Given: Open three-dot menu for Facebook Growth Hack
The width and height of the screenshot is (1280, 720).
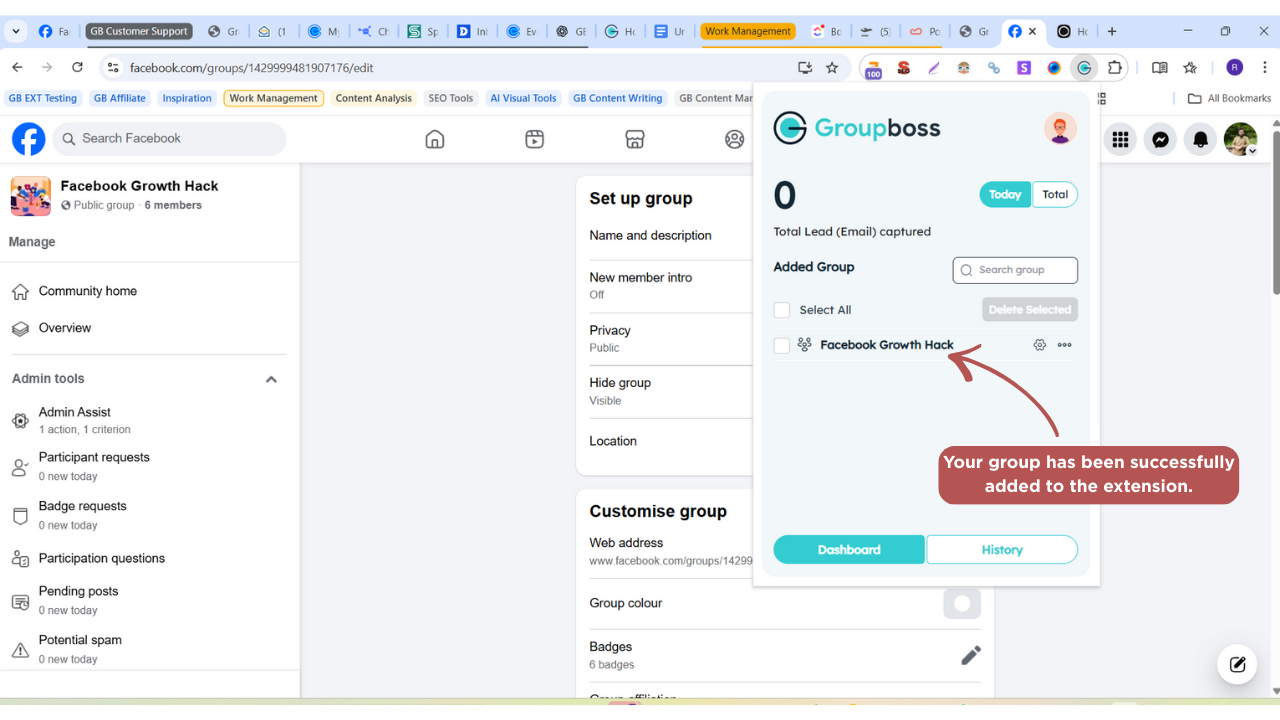Looking at the screenshot, I should 1064,345.
